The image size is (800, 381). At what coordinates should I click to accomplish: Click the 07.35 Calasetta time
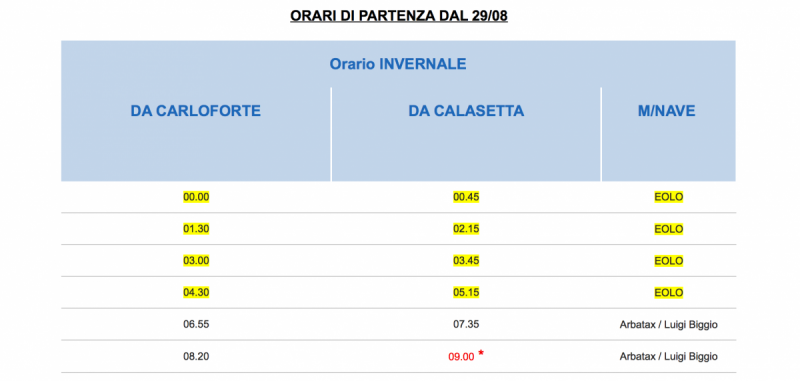(x=466, y=324)
